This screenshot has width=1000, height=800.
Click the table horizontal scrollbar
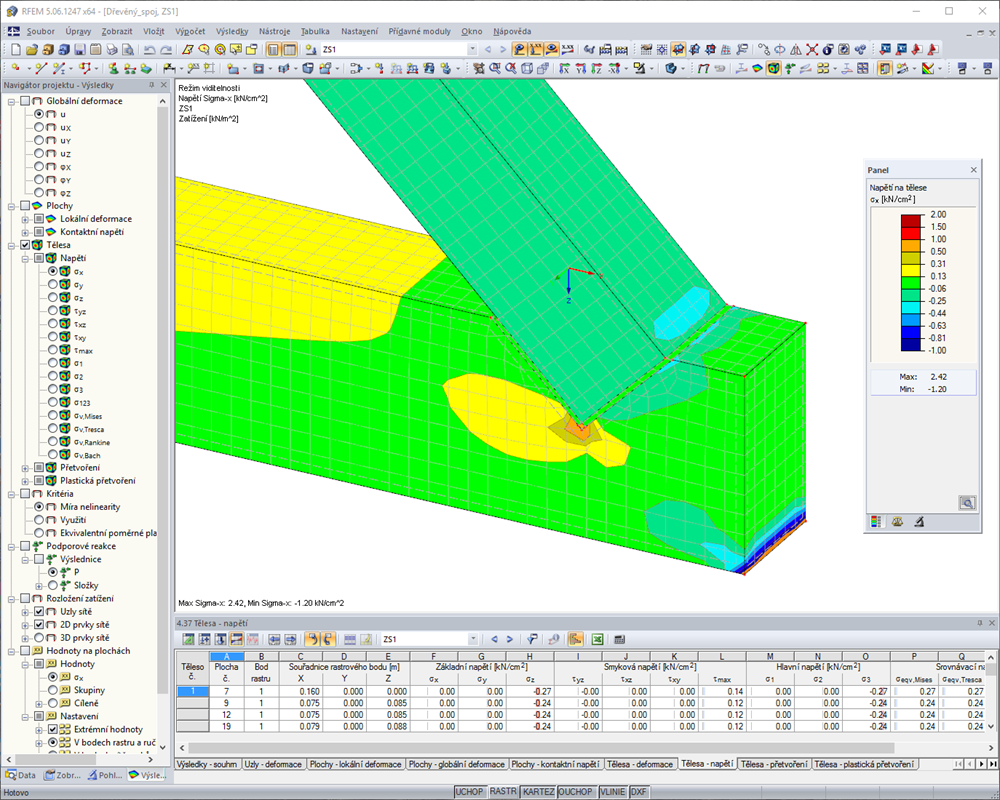pyautogui.click(x=541, y=747)
